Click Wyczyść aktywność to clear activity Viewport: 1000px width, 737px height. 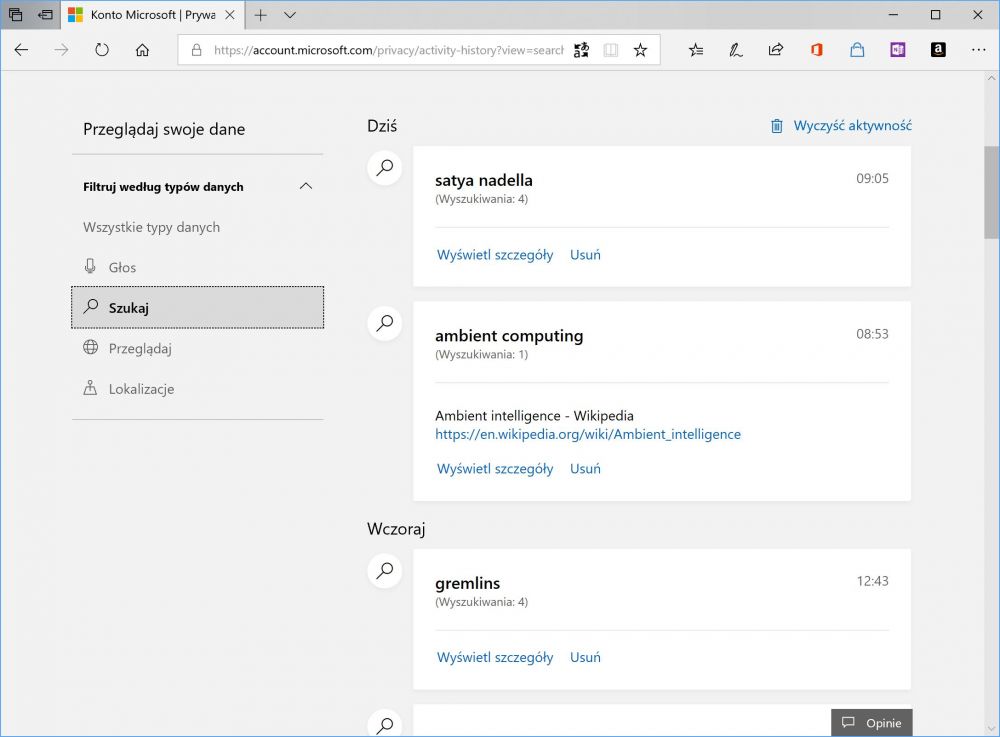coord(852,126)
